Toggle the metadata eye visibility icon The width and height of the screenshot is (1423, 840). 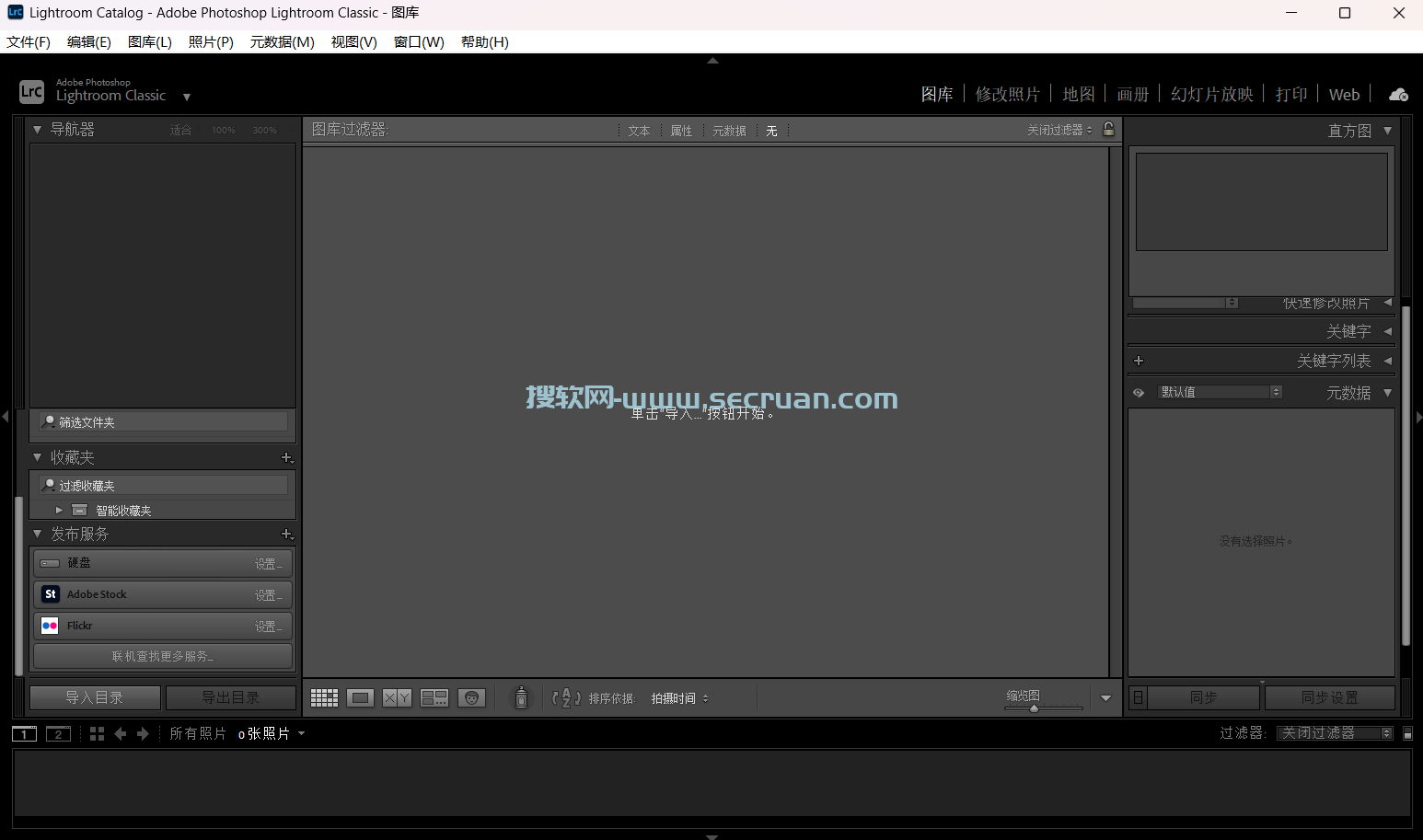click(x=1139, y=393)
